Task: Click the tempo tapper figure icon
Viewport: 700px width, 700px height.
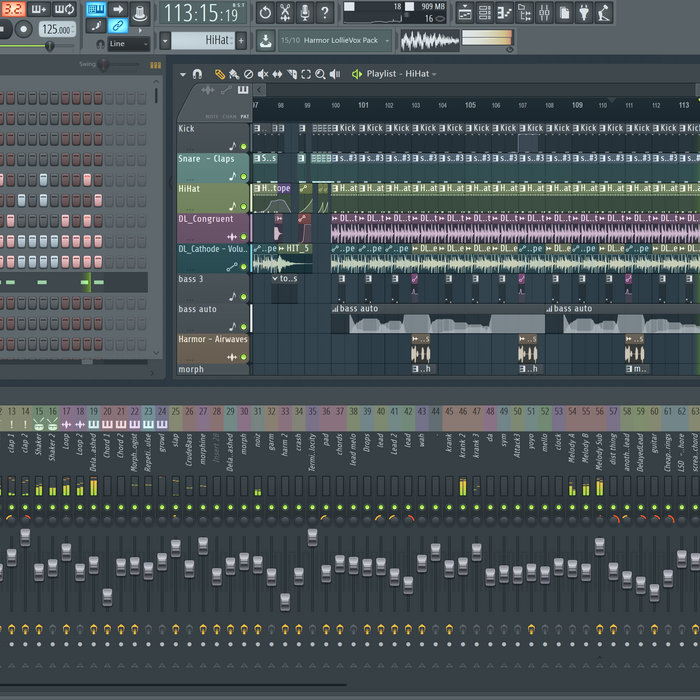Action: pyautogui.click(x=604, y=13)
